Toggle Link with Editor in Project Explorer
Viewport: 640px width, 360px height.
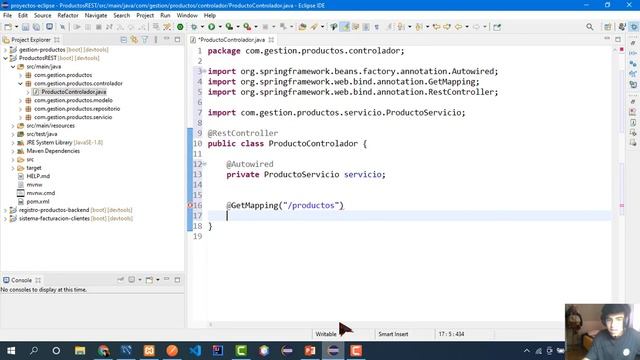[134, 40]
